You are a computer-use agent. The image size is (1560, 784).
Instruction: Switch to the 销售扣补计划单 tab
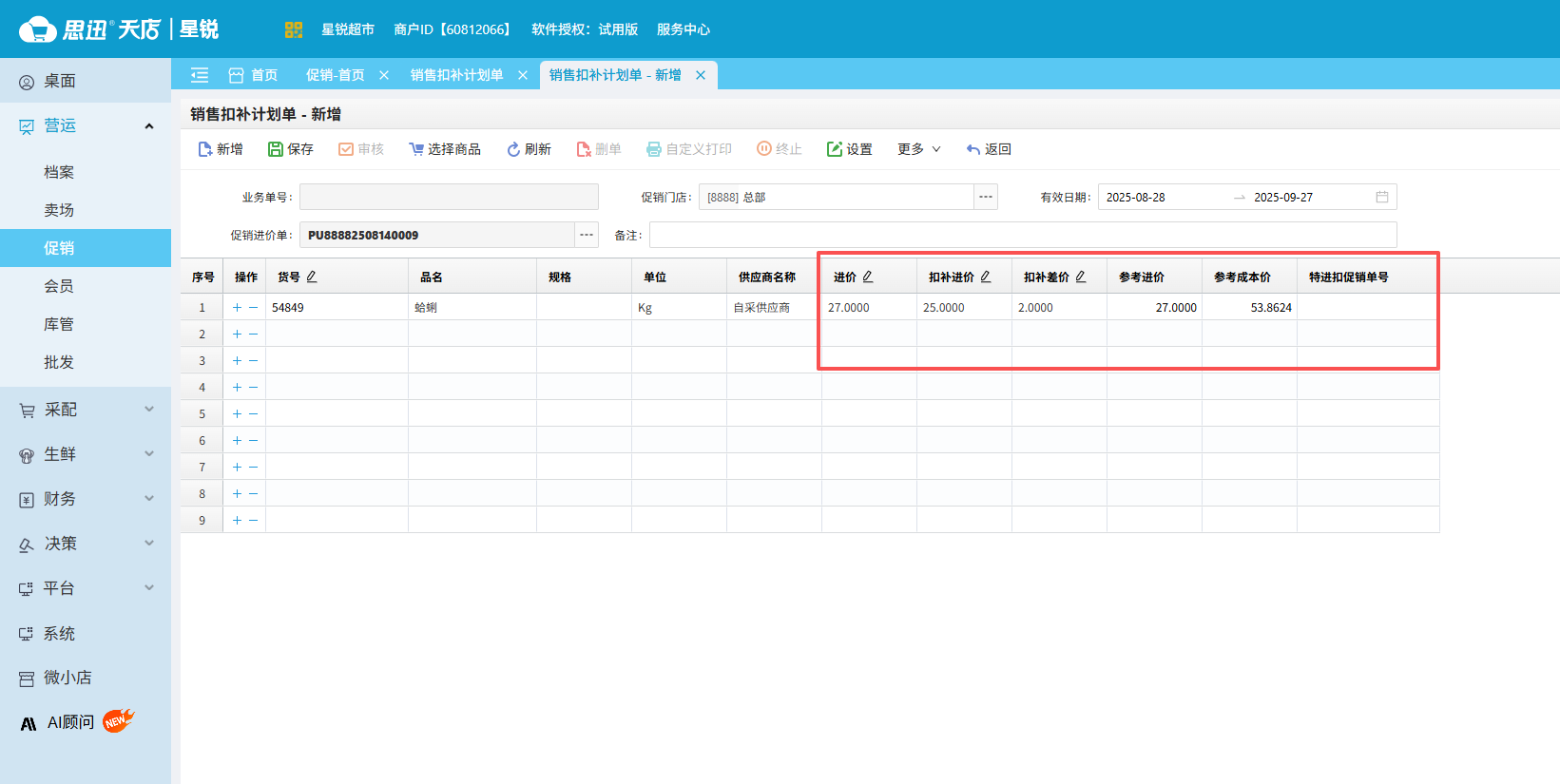point(456,75)
